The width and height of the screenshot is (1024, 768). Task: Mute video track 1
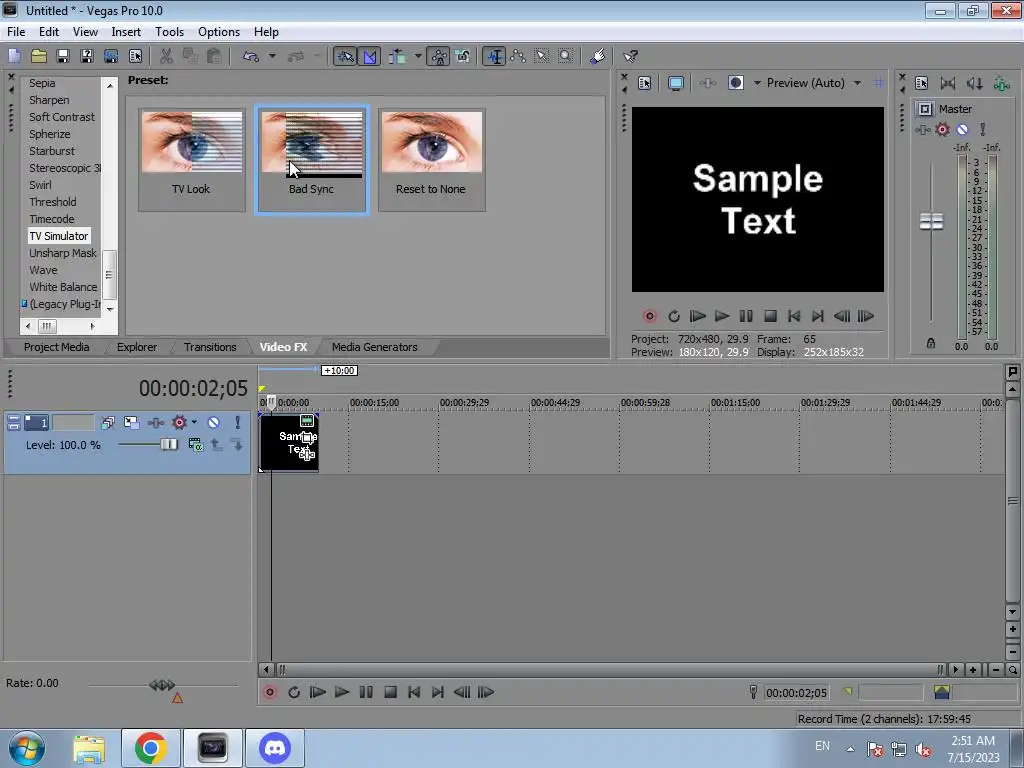click(x=214, y=423)
